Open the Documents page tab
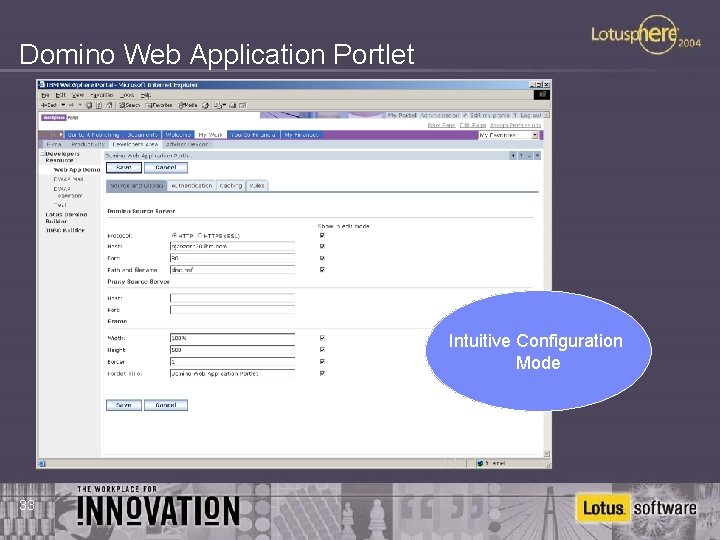 pyautogui.click(x=142, y=135)
